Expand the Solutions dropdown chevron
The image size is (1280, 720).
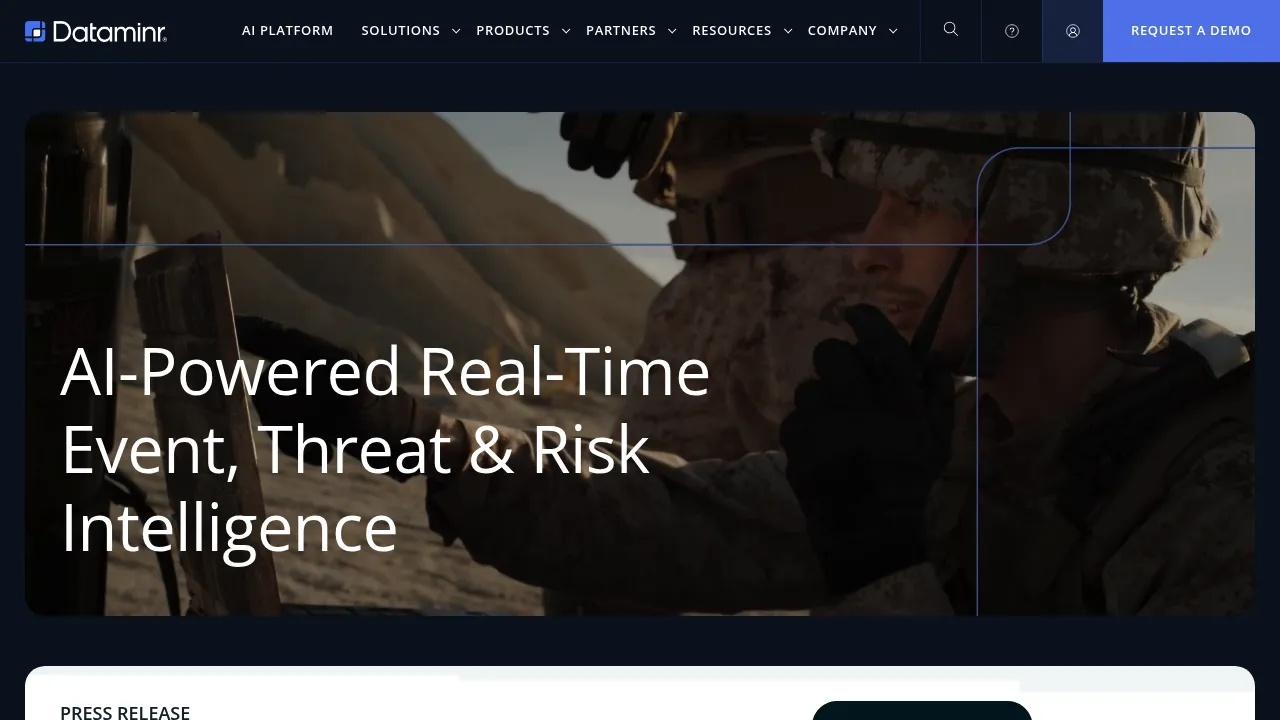[456, 31]
